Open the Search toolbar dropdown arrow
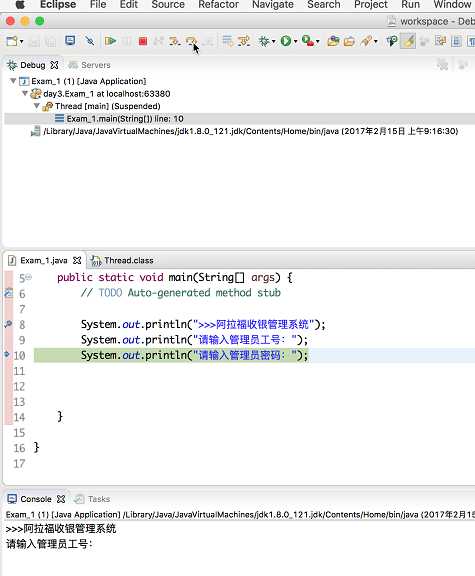475x576 pixels. [375, 42]
